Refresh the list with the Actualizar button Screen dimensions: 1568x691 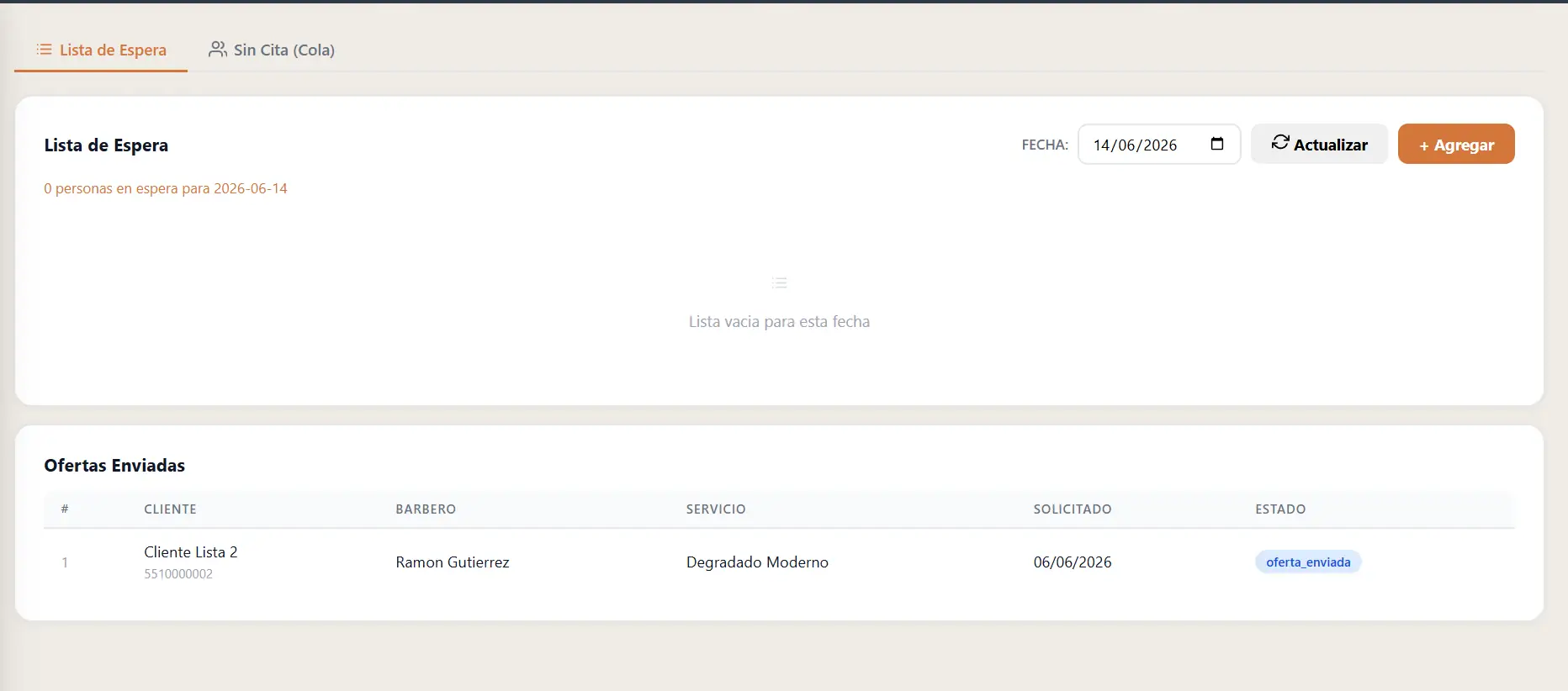click(x=1319, y=144)
